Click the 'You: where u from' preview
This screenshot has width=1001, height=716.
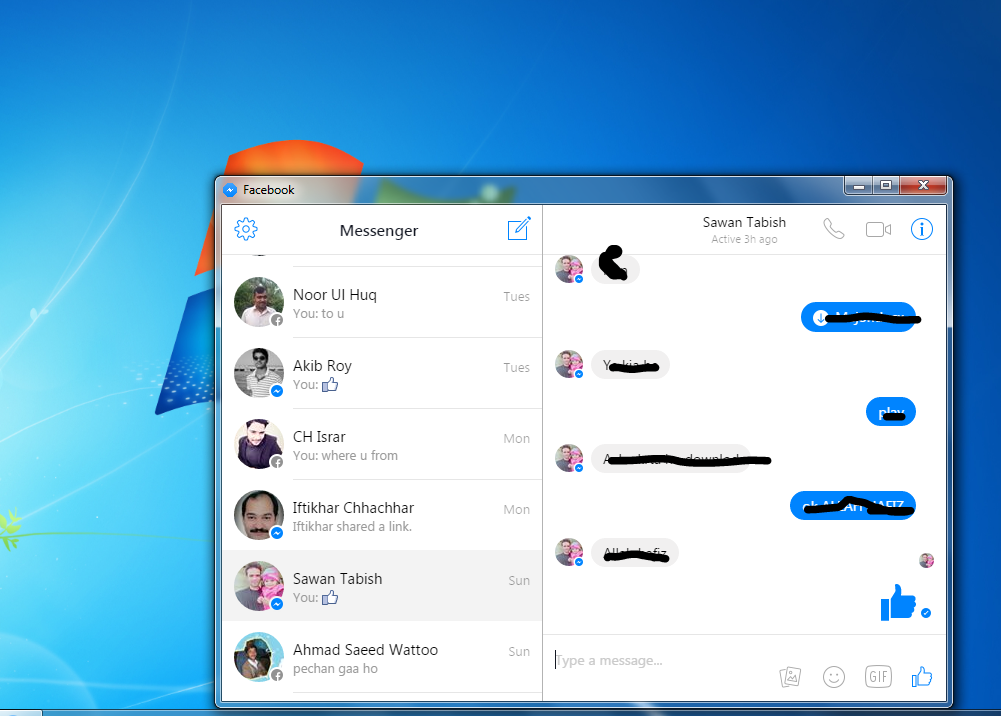click(x=345, y=456)
